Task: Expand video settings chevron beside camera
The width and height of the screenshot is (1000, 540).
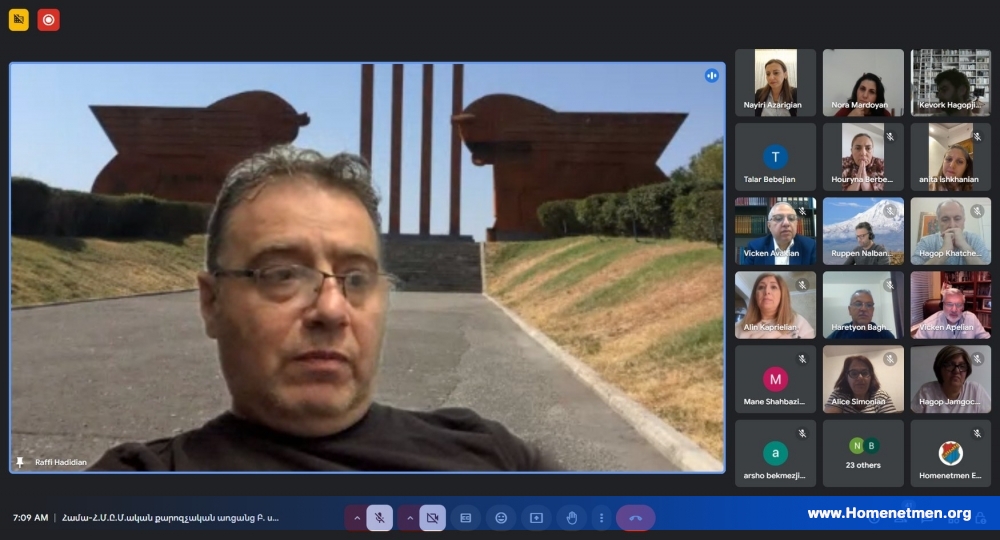Action: click(409, 518)
